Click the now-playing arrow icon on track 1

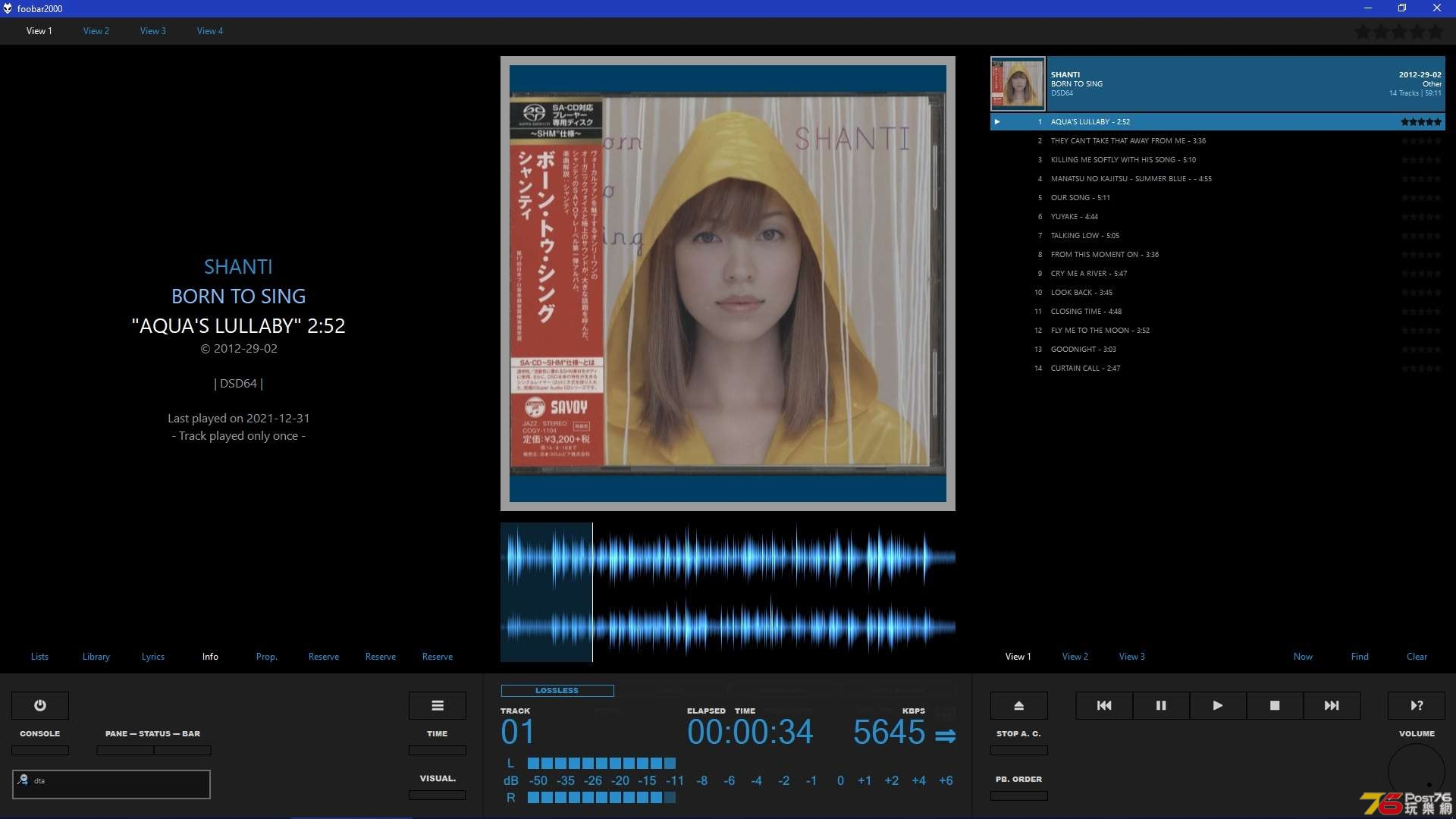coord(997,121)
